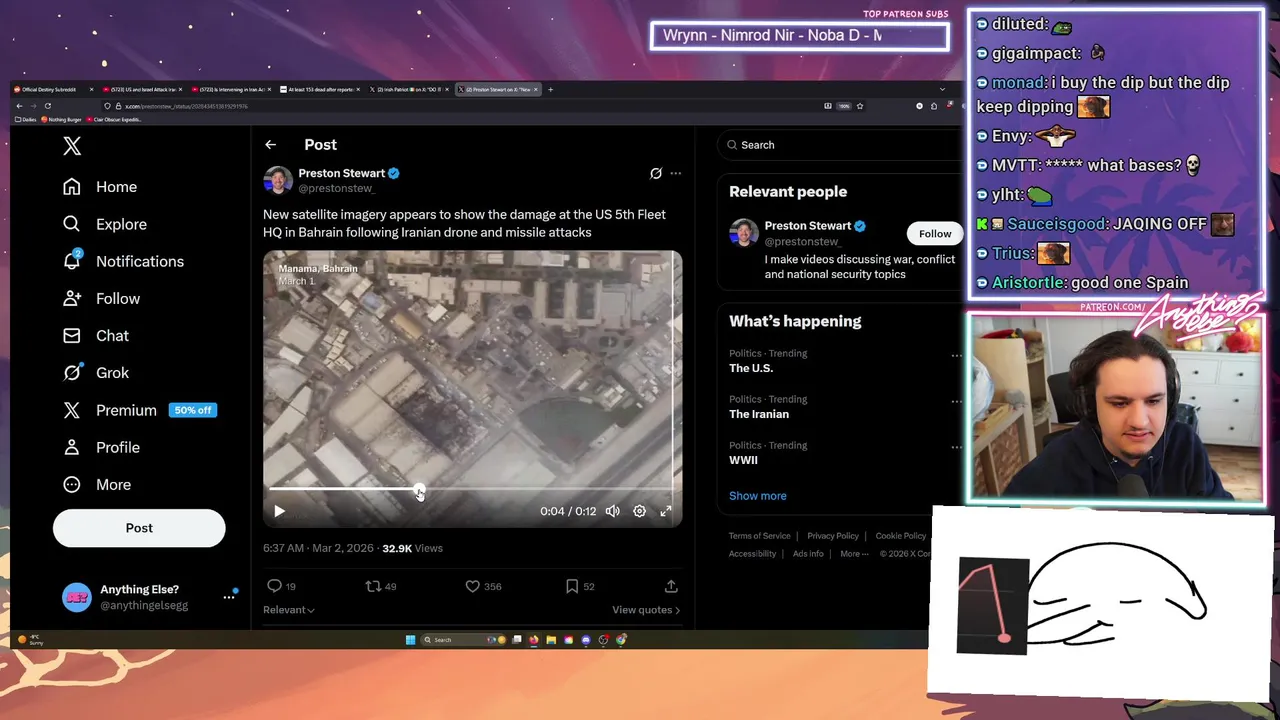1280x720 pixels.
Task: Switch to At least 153 dead tab
Action: (x=320, y=89)
